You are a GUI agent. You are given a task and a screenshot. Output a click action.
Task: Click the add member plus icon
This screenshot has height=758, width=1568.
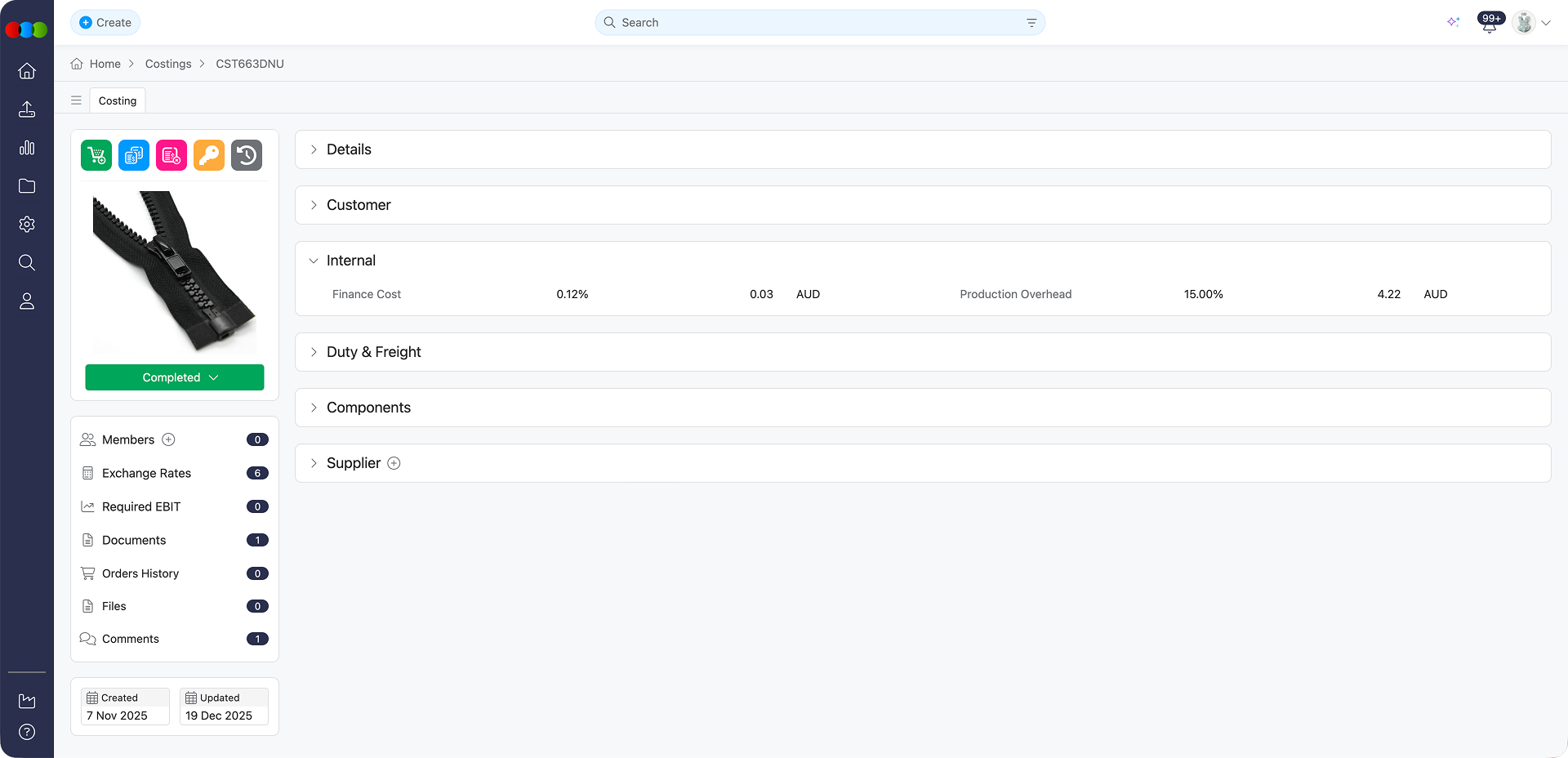[169, 439]
